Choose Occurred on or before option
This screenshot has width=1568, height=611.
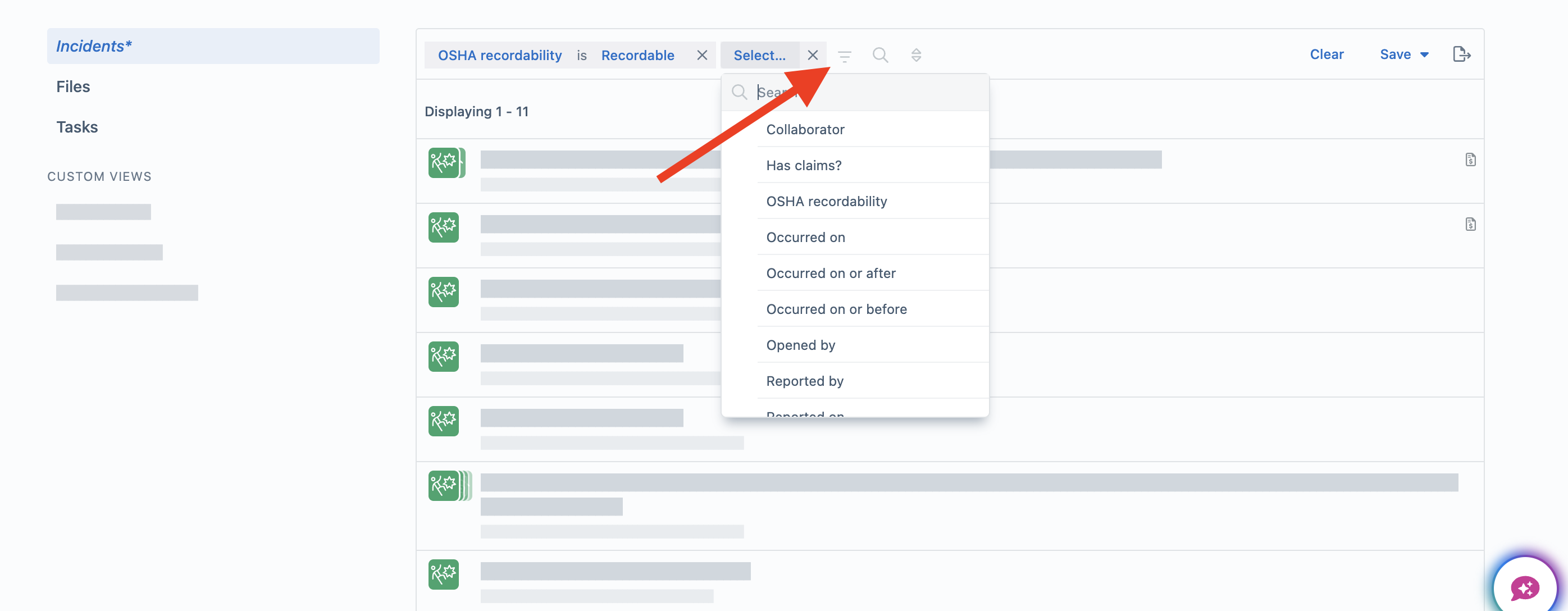pyautogui.click(x=855, y=308)
